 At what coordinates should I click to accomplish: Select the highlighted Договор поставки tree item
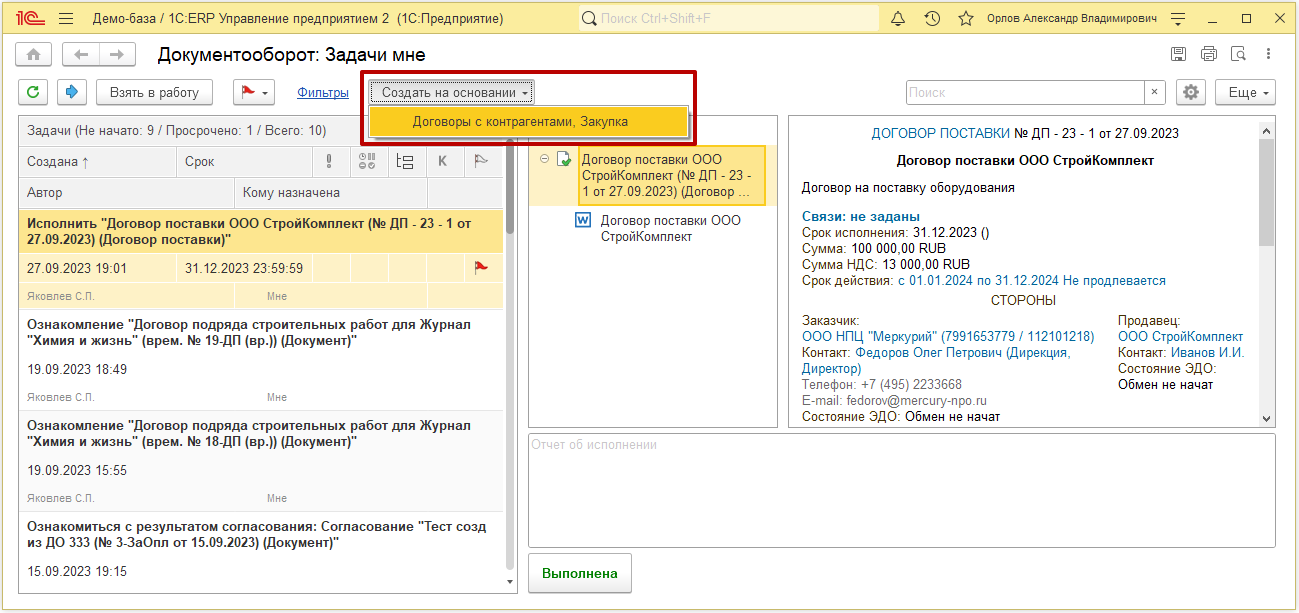coord(671,175)
